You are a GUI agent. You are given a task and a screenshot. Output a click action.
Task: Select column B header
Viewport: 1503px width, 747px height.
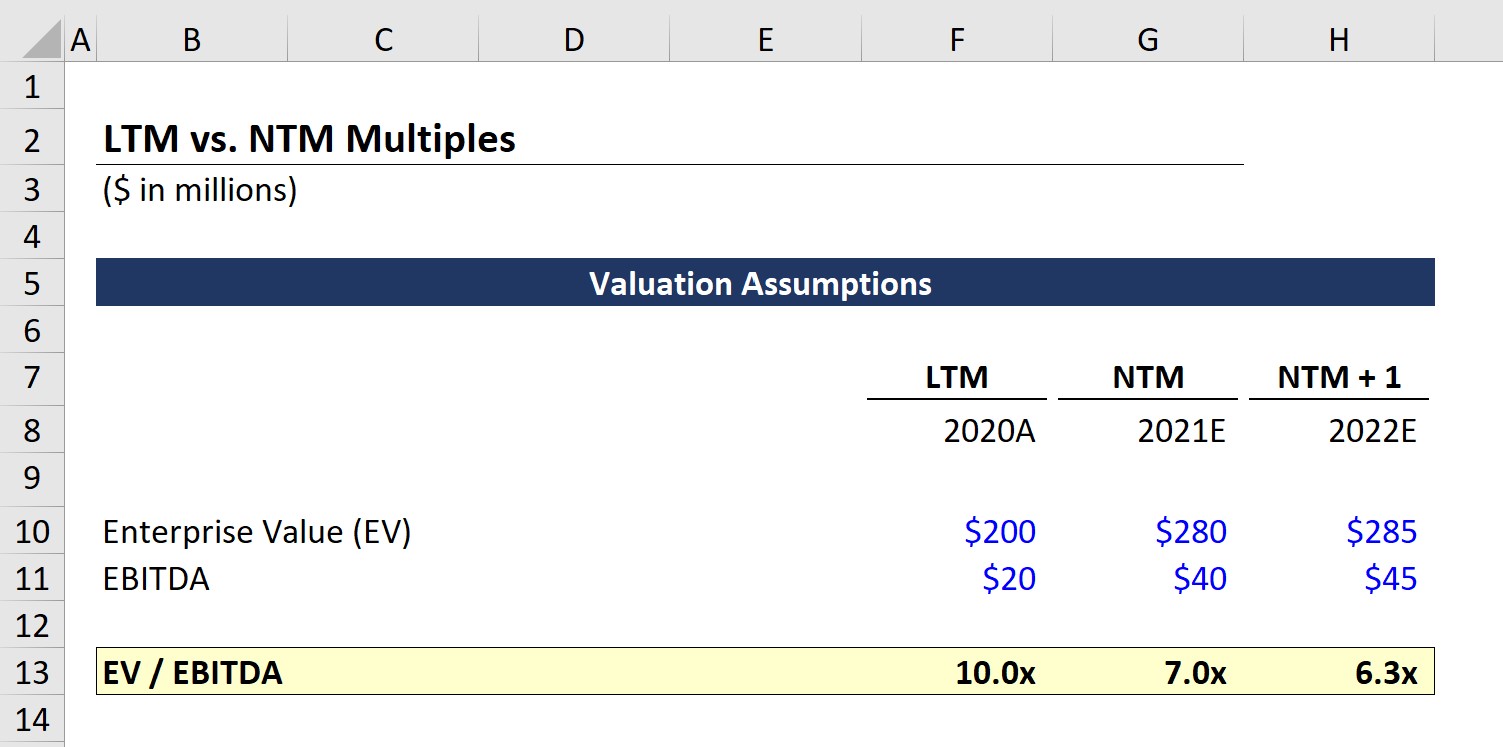[x=192, y=39]
